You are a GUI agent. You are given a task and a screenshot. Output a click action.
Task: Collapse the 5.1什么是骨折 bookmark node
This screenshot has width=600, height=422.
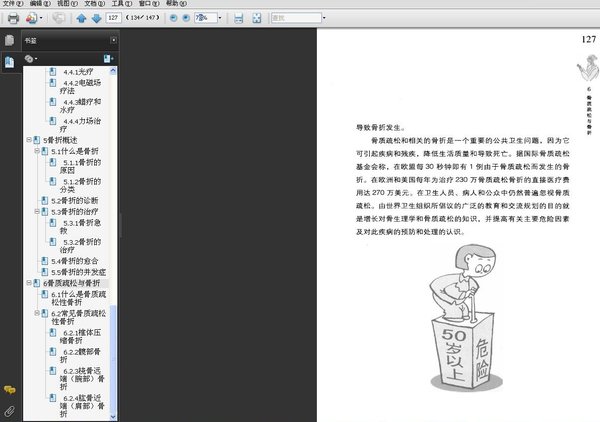pyautogui.click(x=37, y=151)
